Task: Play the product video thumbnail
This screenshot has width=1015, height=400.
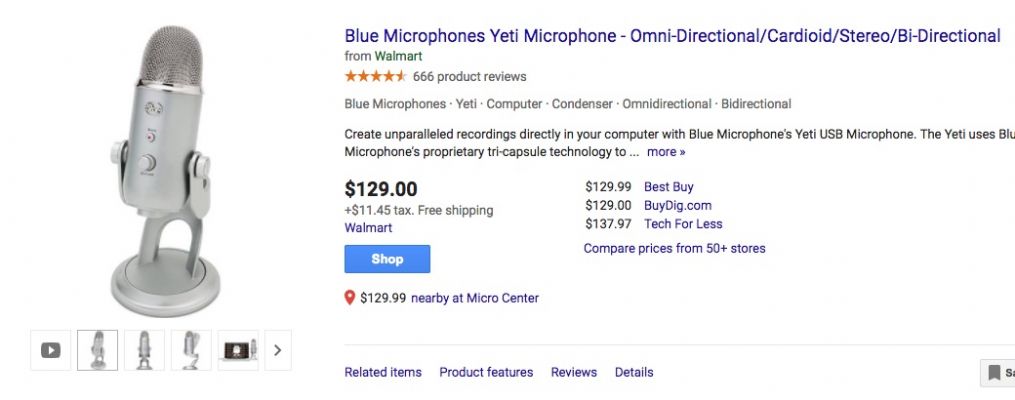Action: point(50,350)
